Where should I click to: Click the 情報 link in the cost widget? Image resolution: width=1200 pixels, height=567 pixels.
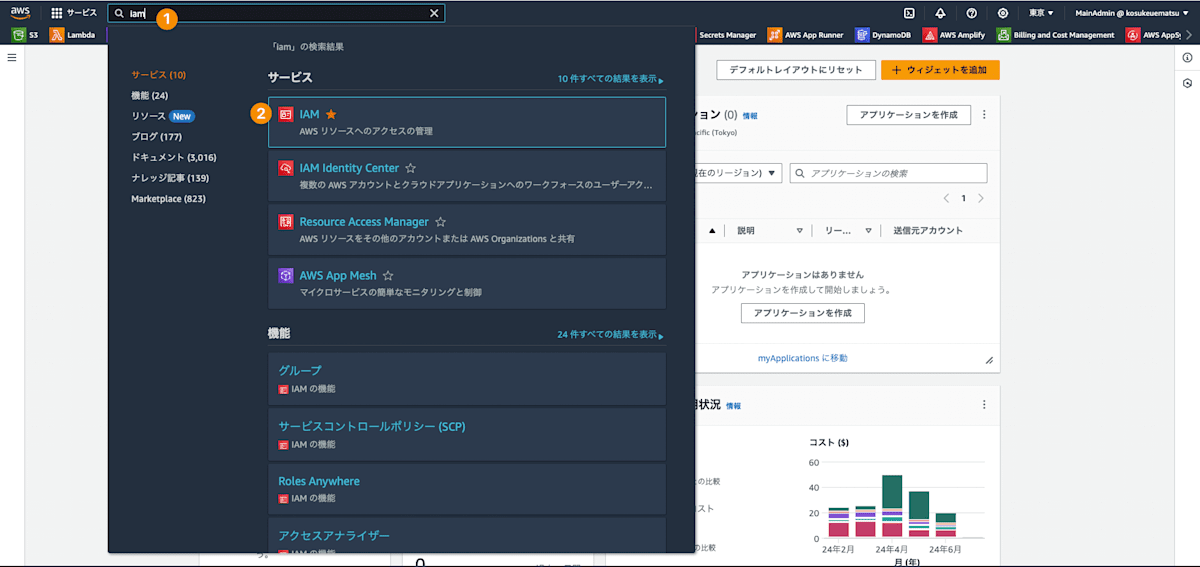(x=734, y=406)
